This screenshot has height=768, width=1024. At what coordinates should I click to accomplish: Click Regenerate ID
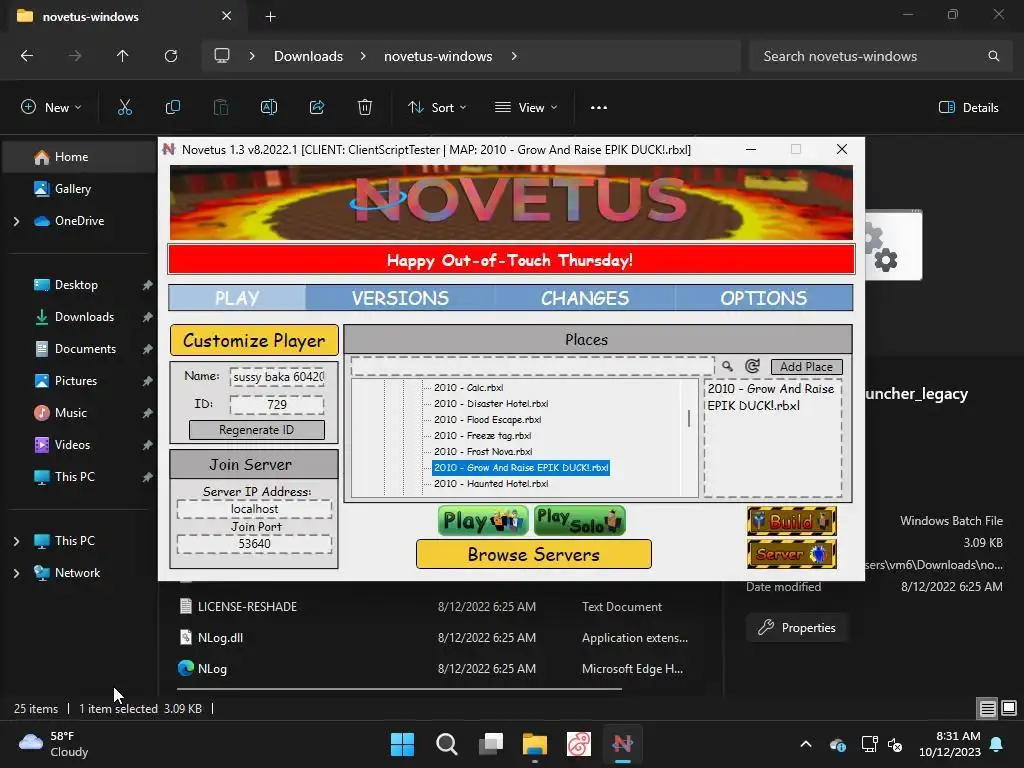pyautogui.click(x=257, y=430)
